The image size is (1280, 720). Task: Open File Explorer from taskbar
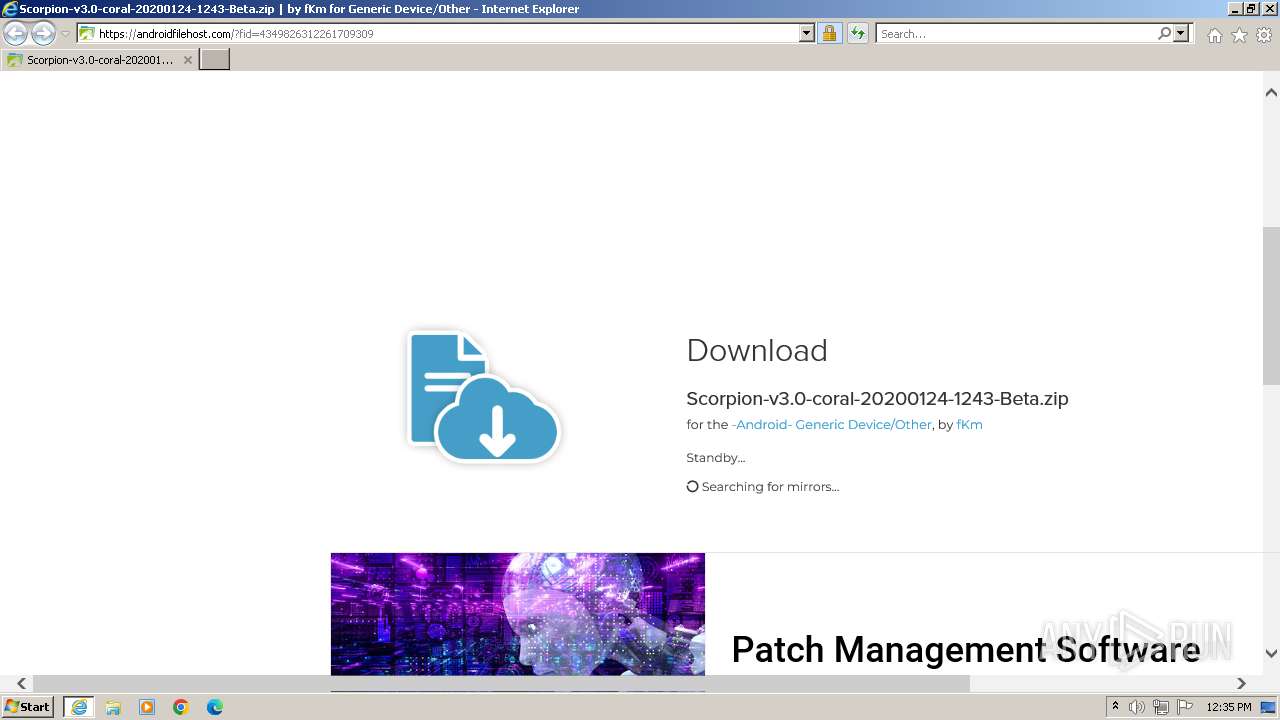[x=113, y=707]
